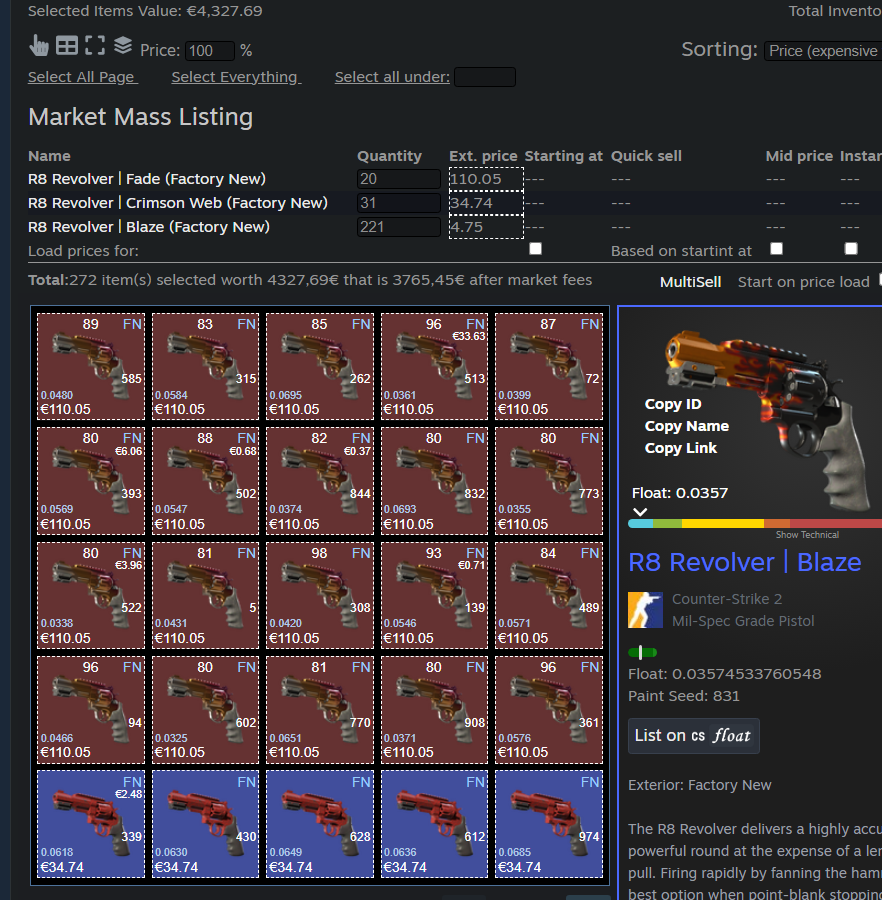Select the Crimson Web item with float 0.0618
This screenshot has height=900, width=882.
tap(91, 824)
